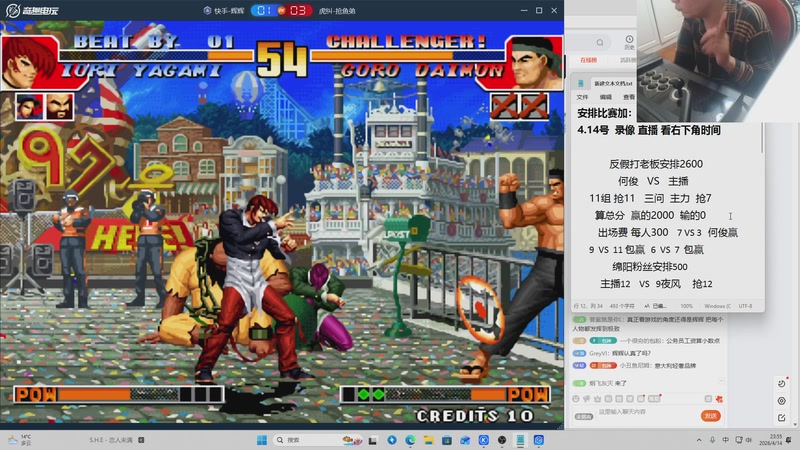Viewport: 800px width, 450px height.
Task: Show hidden tray icons chevron
Action: click(698, 440)
